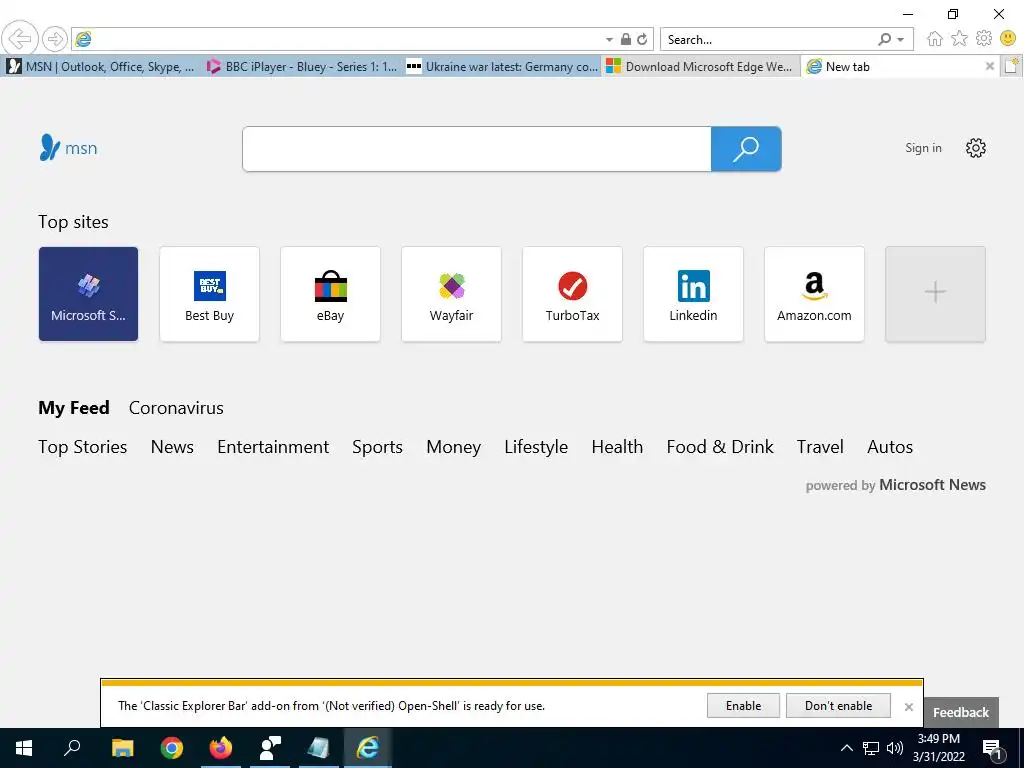Open the Microsoft Store top site tile
This screenshot has height=768, width=1024.
click(x=88, y=294)
